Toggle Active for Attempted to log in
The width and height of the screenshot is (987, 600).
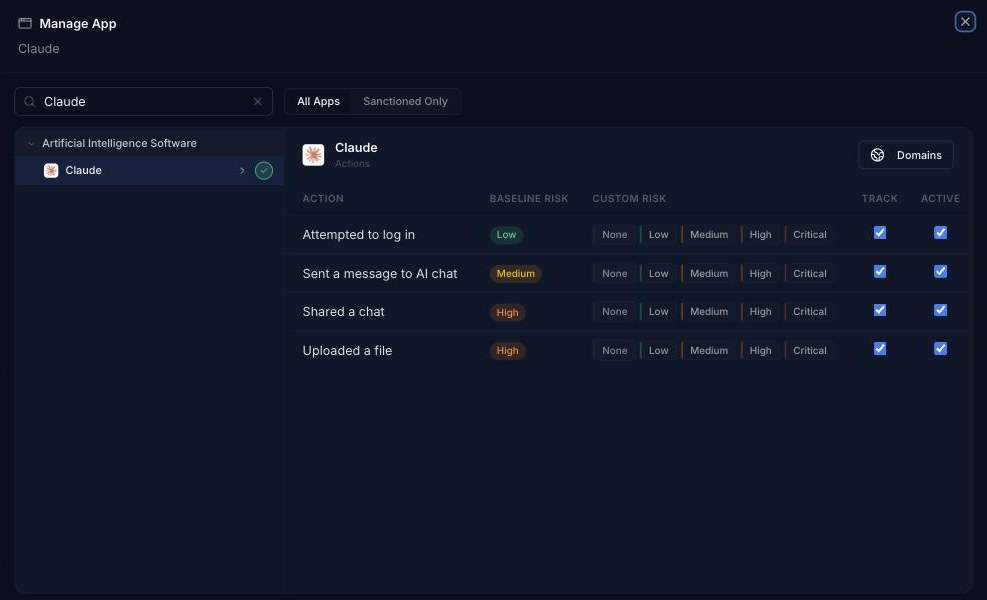pyautogui.click(x=940, y=233)
